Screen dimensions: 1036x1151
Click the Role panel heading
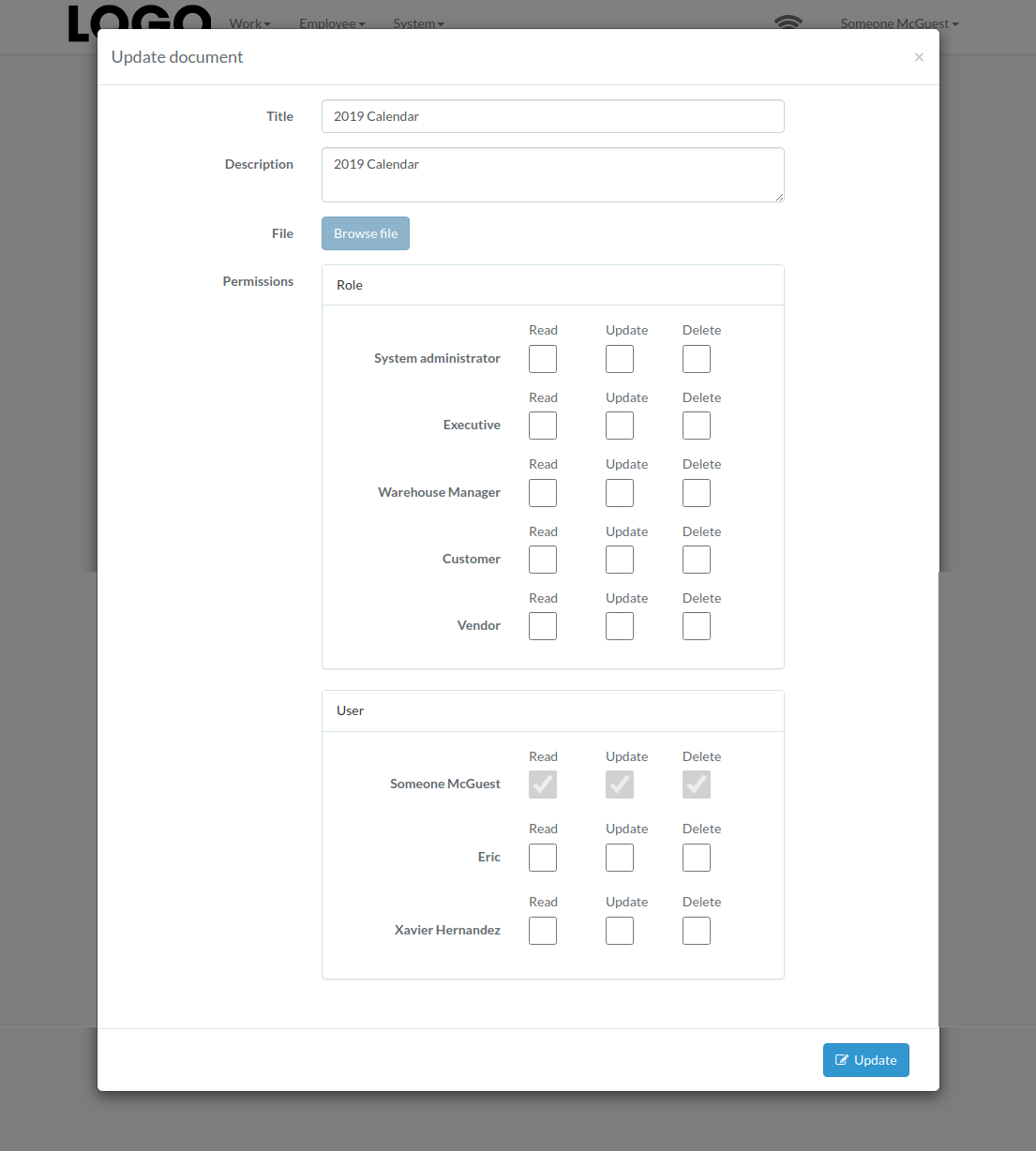[553, 285]
